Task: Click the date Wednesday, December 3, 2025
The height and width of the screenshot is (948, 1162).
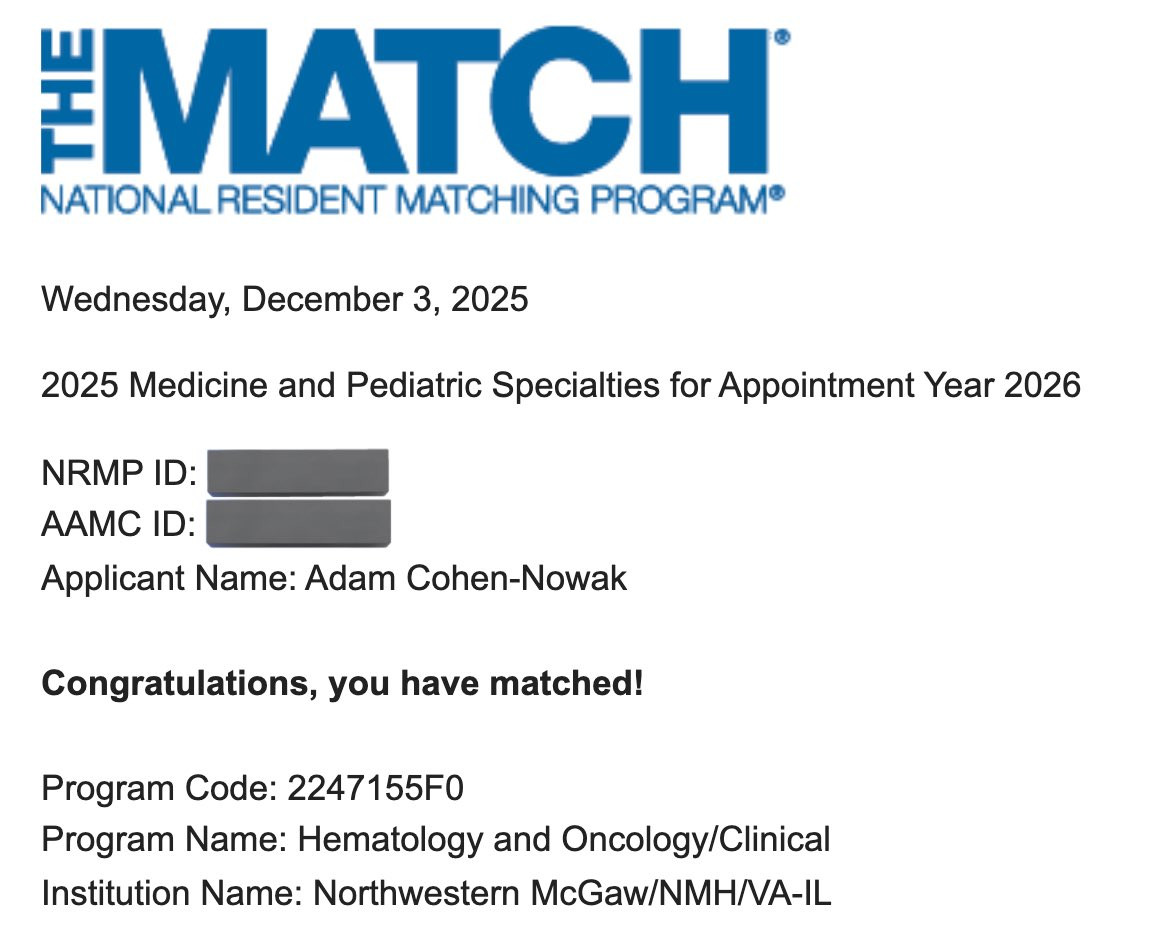Action: pyautogui.click(x=285, y=299)
